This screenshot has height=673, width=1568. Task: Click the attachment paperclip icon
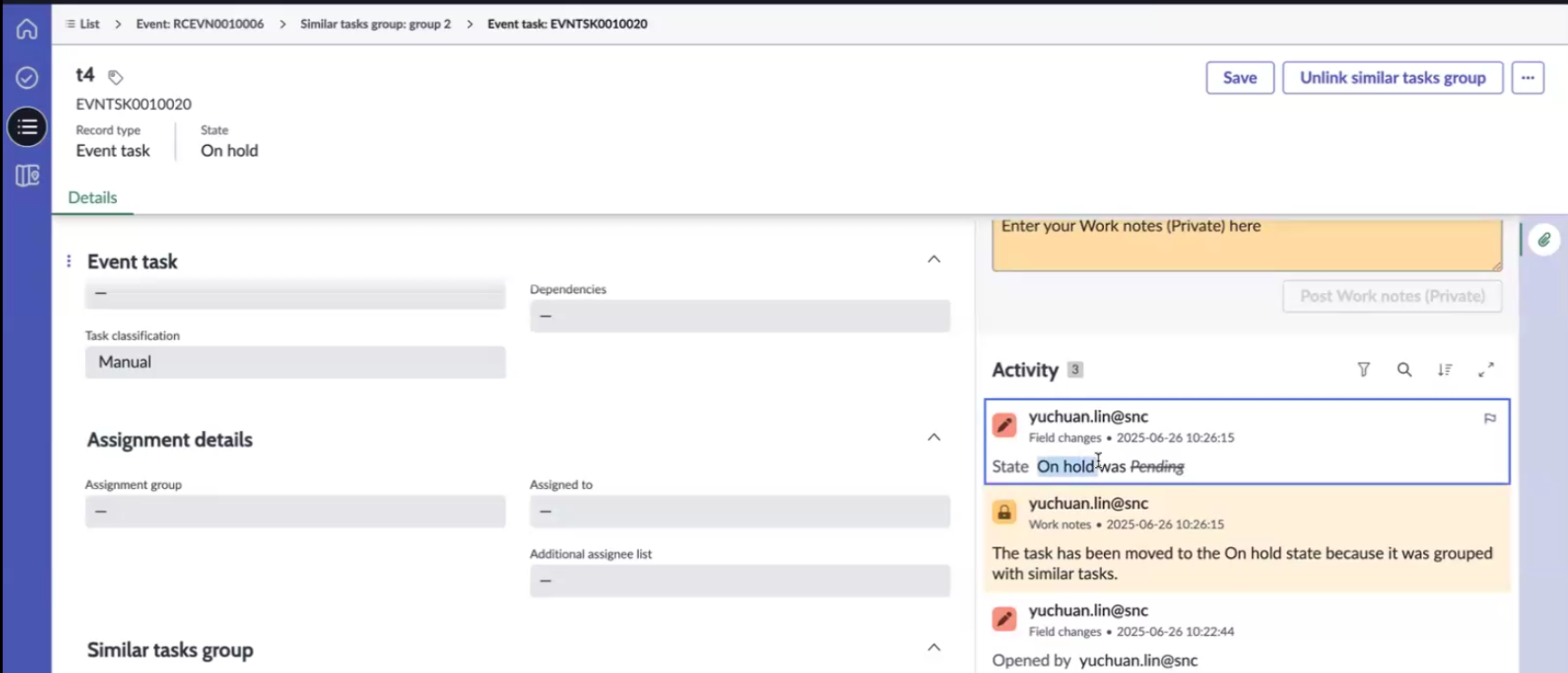pos(1544,240)
